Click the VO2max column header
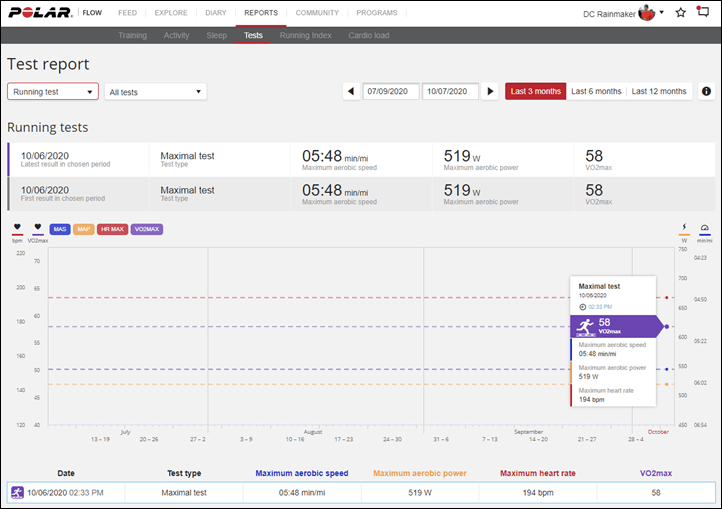This screenshot has width=722, height=509. (x=656, y=473)
